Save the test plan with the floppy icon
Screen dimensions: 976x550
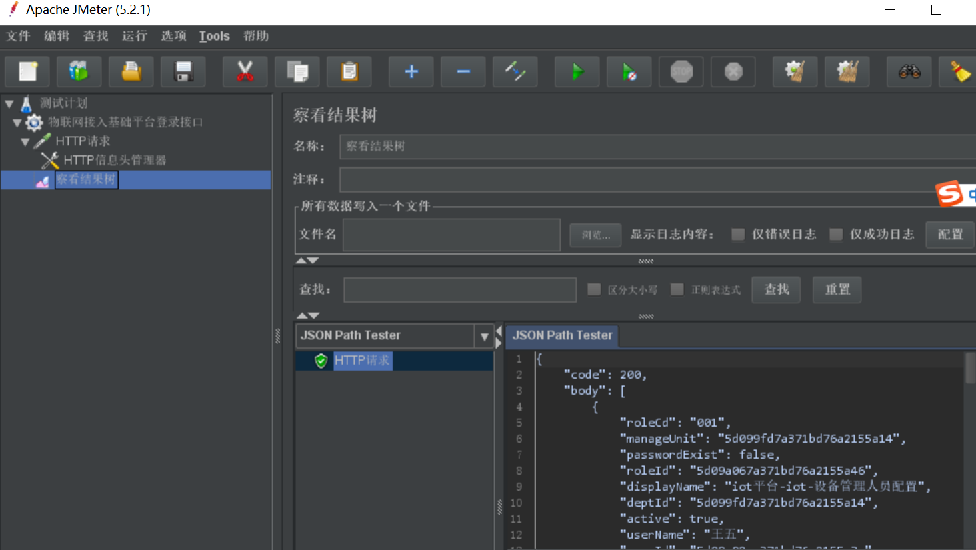184,72
